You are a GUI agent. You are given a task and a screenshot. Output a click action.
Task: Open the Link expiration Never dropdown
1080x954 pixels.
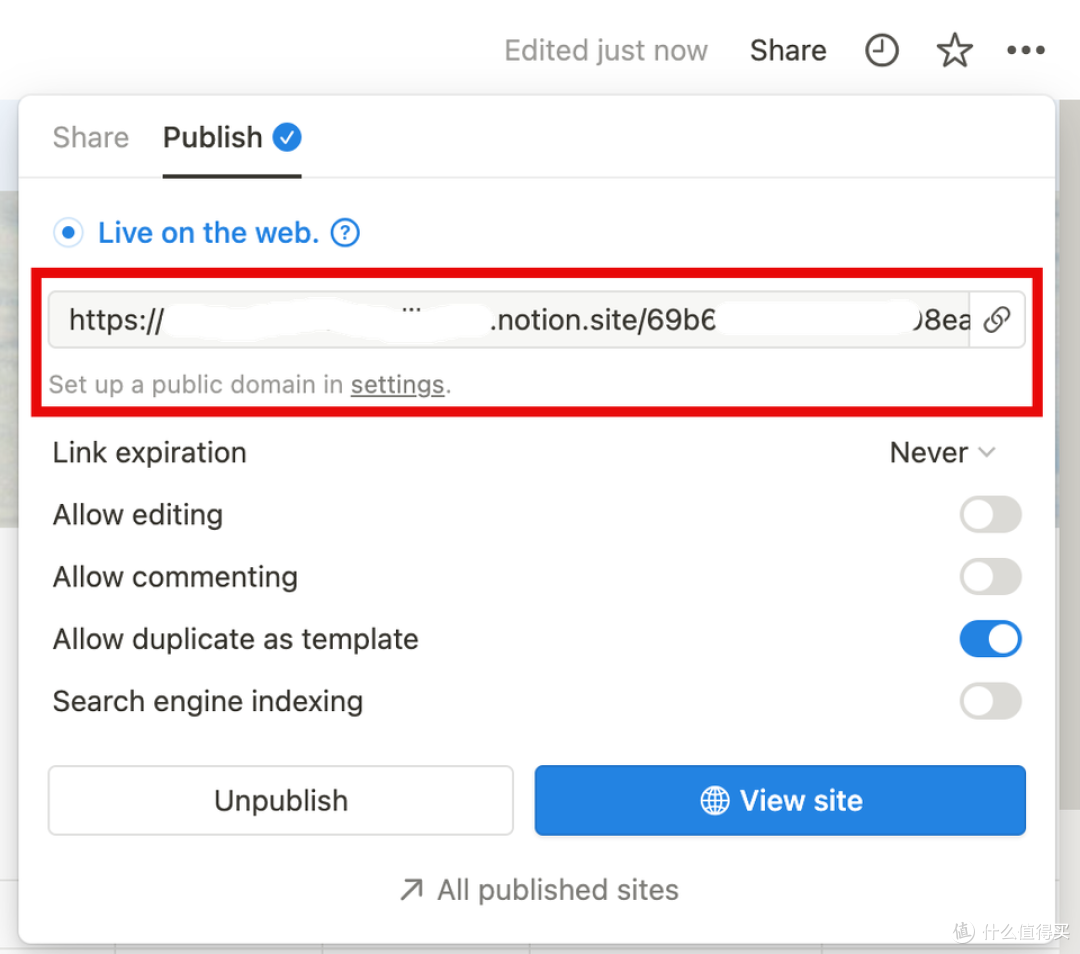pos(942,453)
